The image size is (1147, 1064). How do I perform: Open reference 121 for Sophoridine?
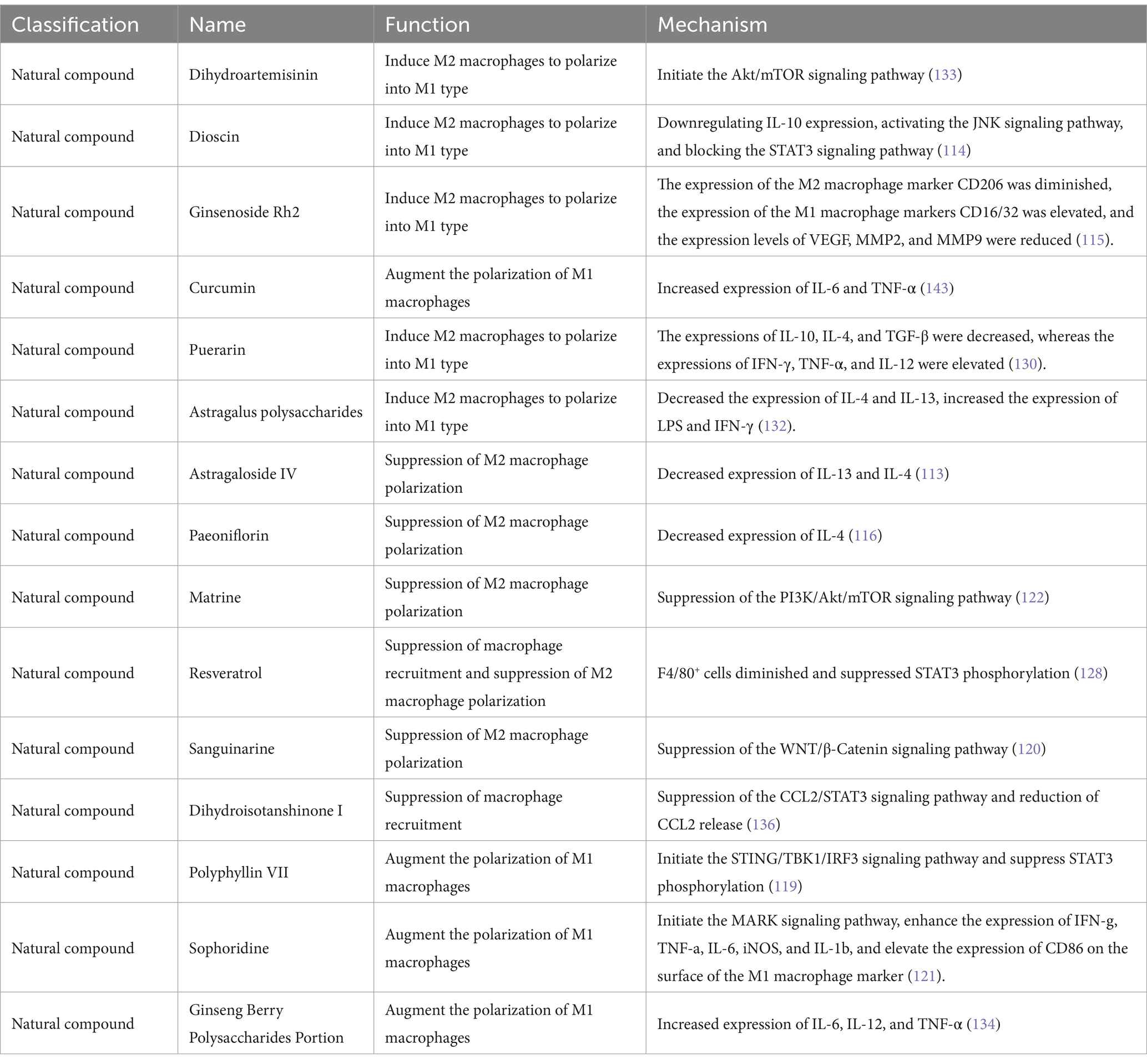point(924,976)
